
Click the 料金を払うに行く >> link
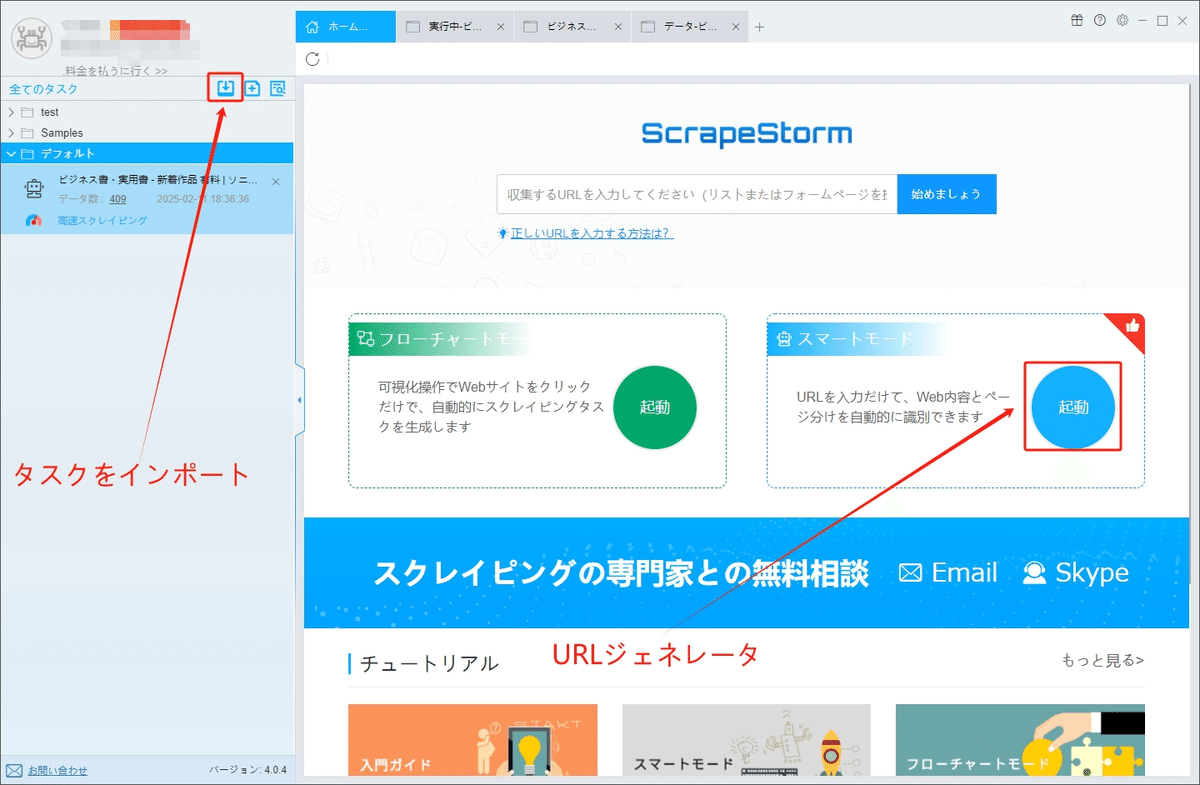pyautogui.click(x=115, y=71)
